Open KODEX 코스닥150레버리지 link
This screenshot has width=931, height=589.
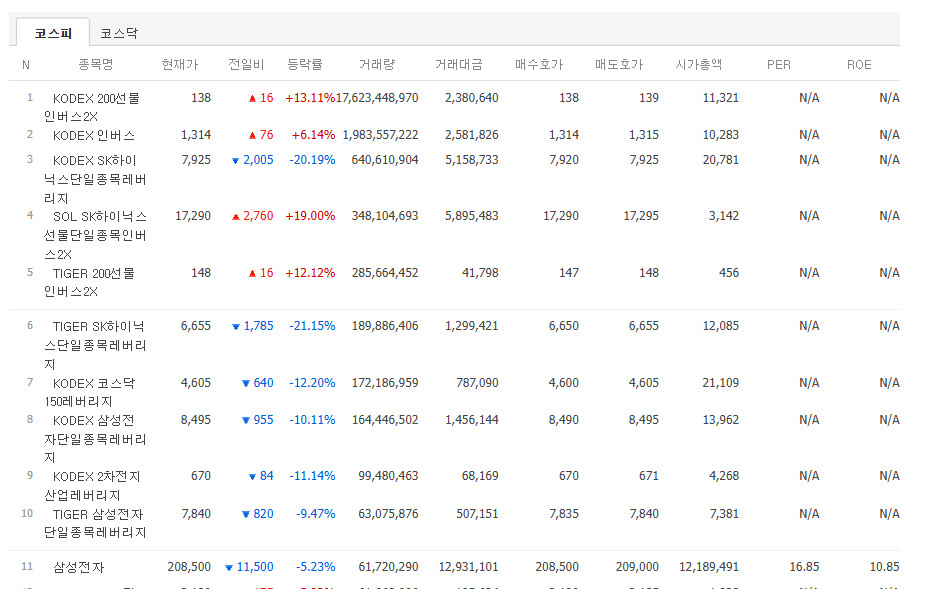pyautogui.click(x=90, y=392)
